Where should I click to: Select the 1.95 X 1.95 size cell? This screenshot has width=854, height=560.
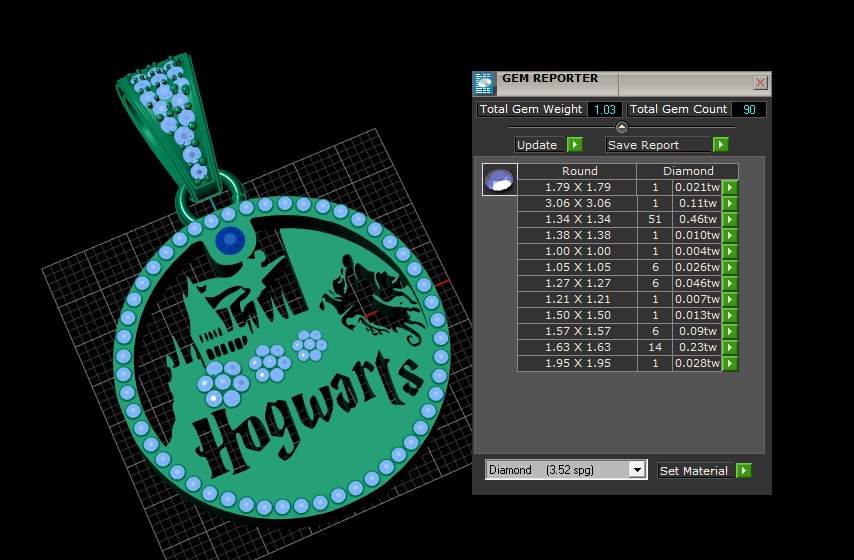(x=578, y=363)
